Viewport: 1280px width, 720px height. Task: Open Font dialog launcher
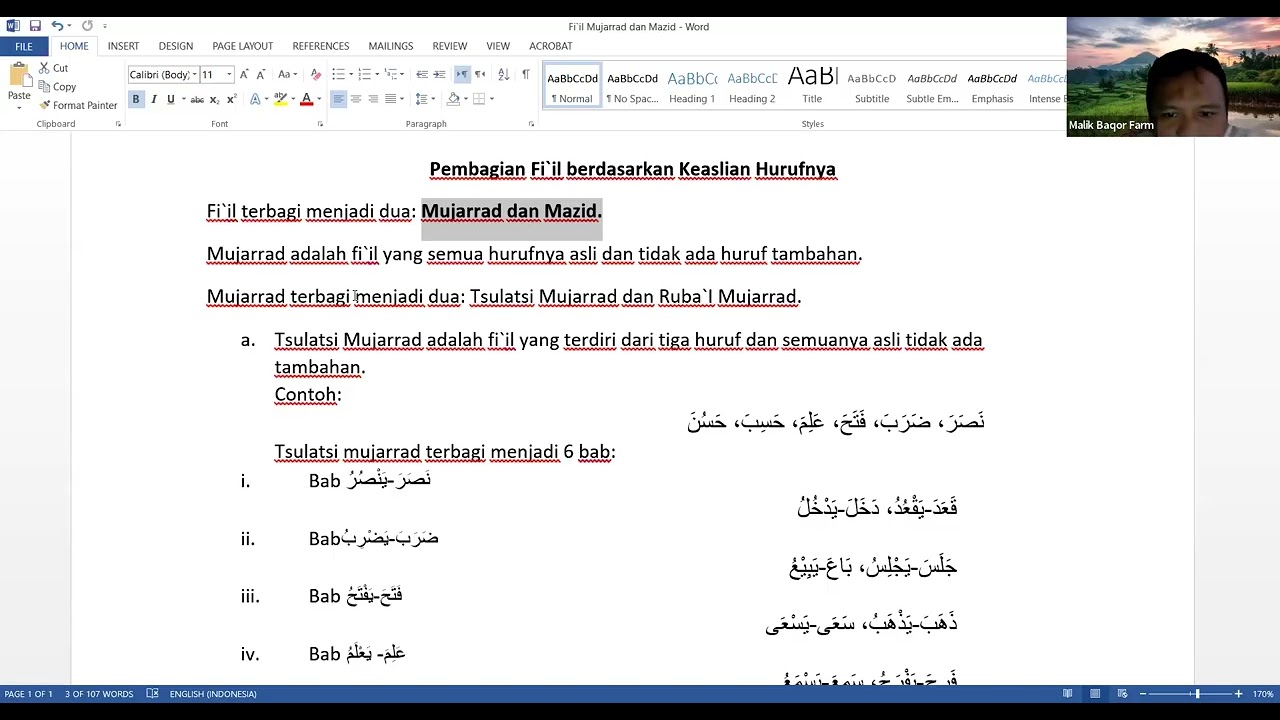pos(320,124)
